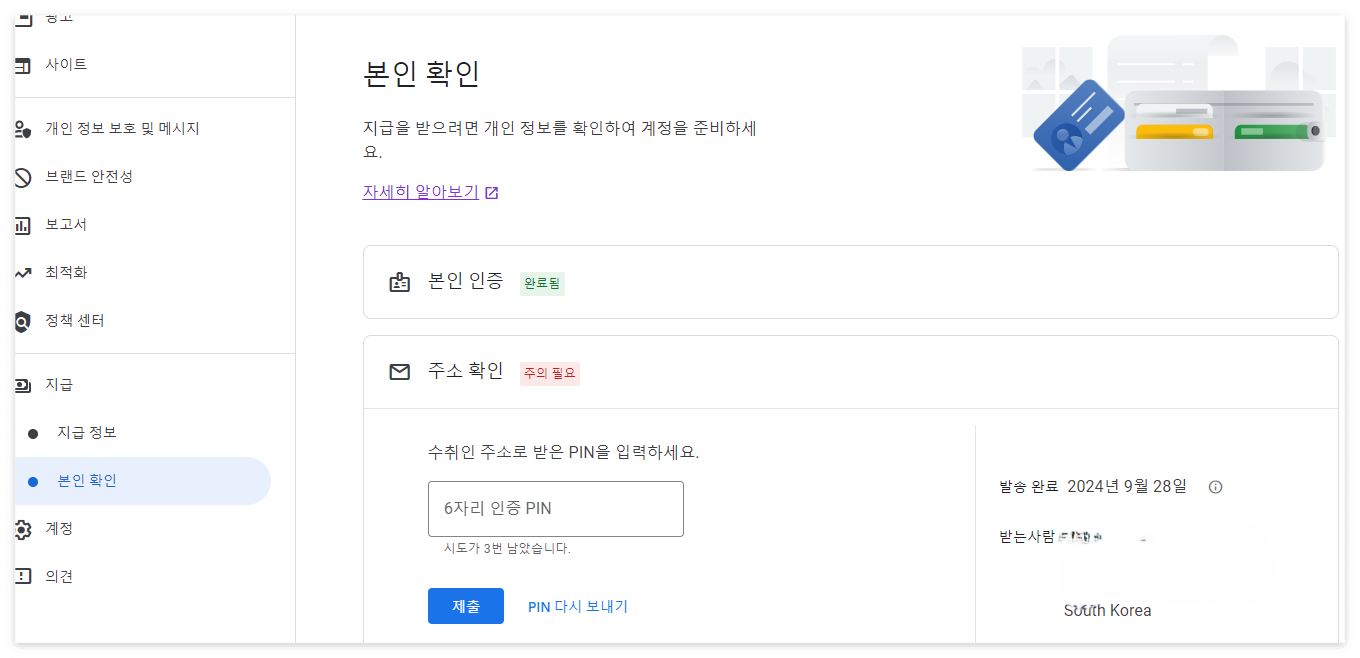This screenshot has height=658, width=1360.
Task: Click the 2024년 9월 28일 date text
Action: pyautogui.click(x=1127, y=487)
